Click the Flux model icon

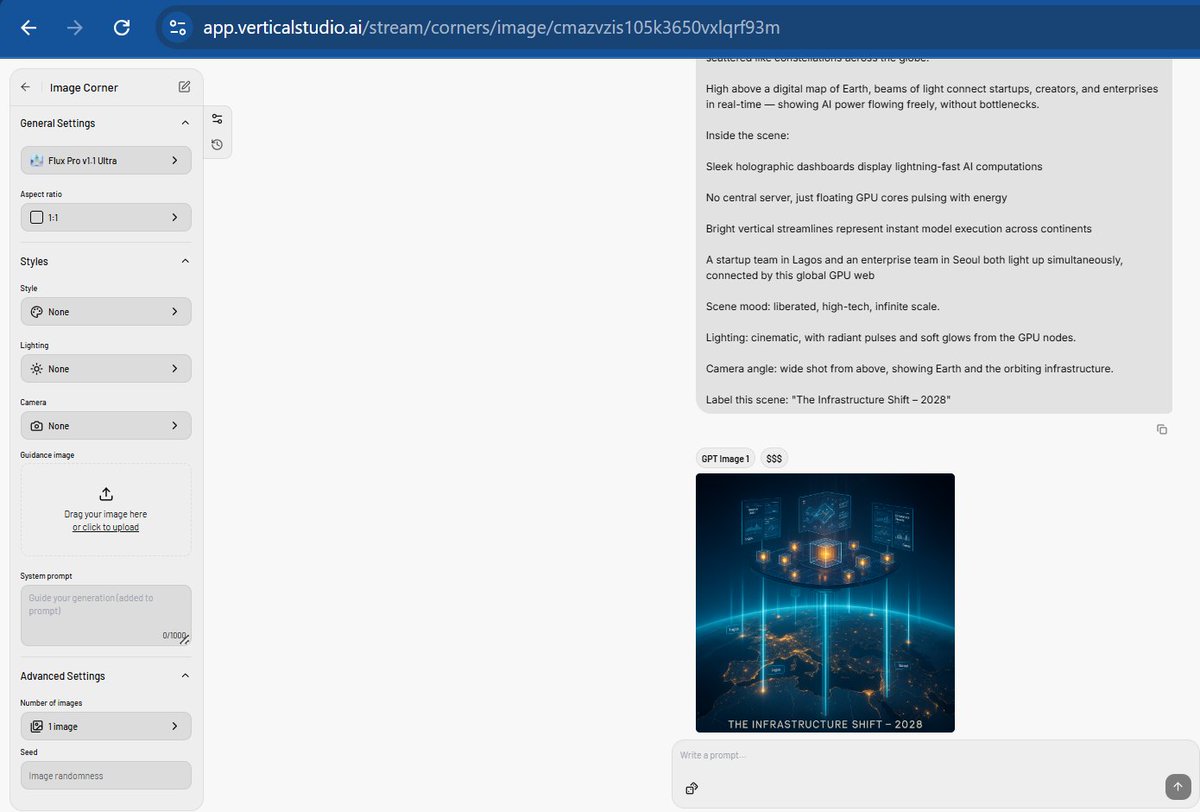point(37,160)
